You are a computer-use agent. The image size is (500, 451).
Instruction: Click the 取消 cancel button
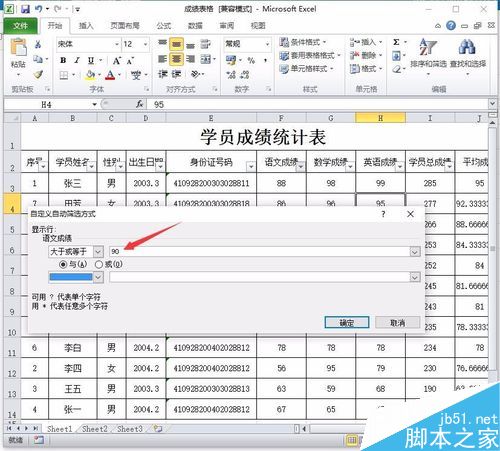397,323
